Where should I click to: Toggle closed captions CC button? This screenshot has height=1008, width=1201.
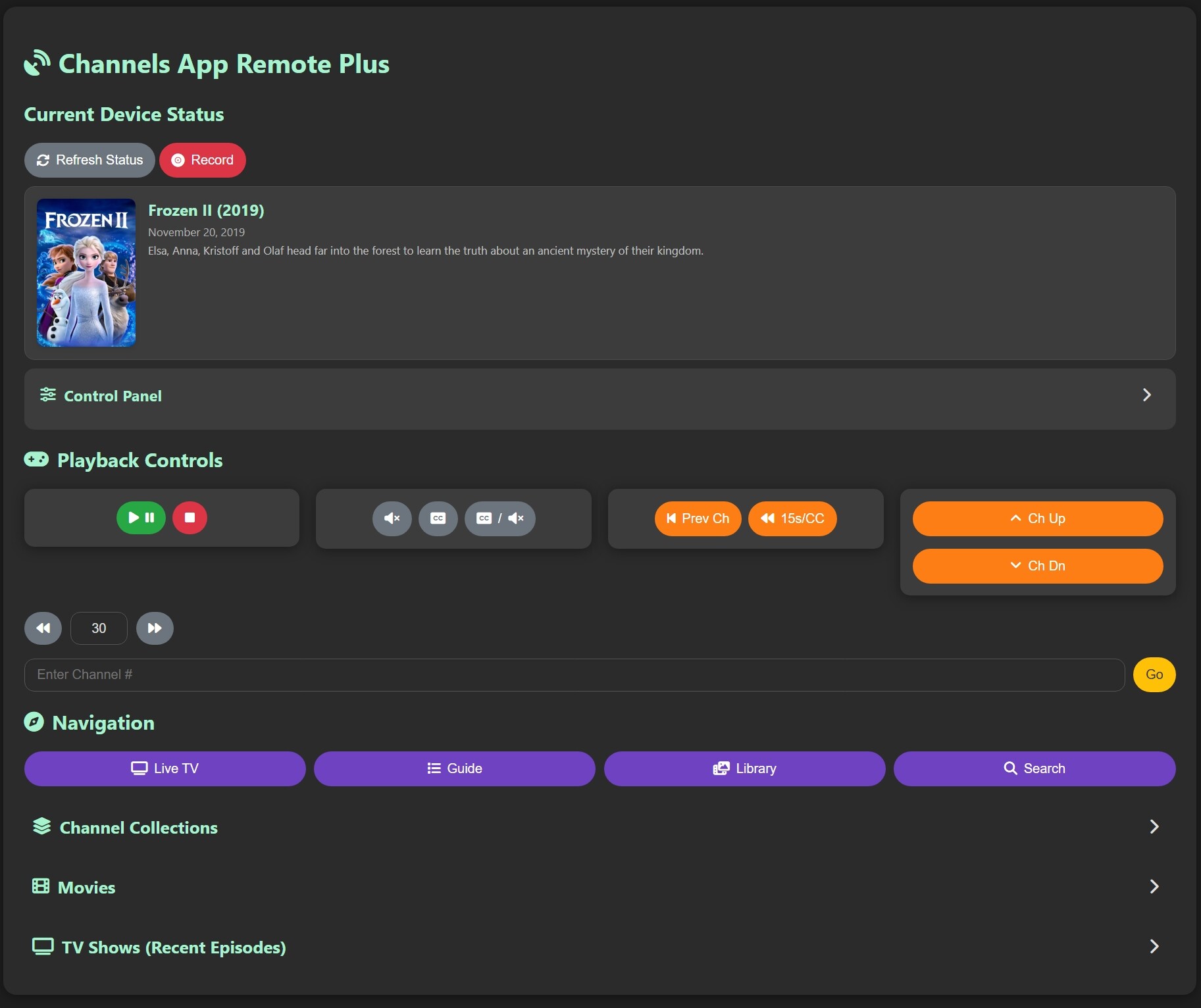pyautogui.click(x=438, y=518)
